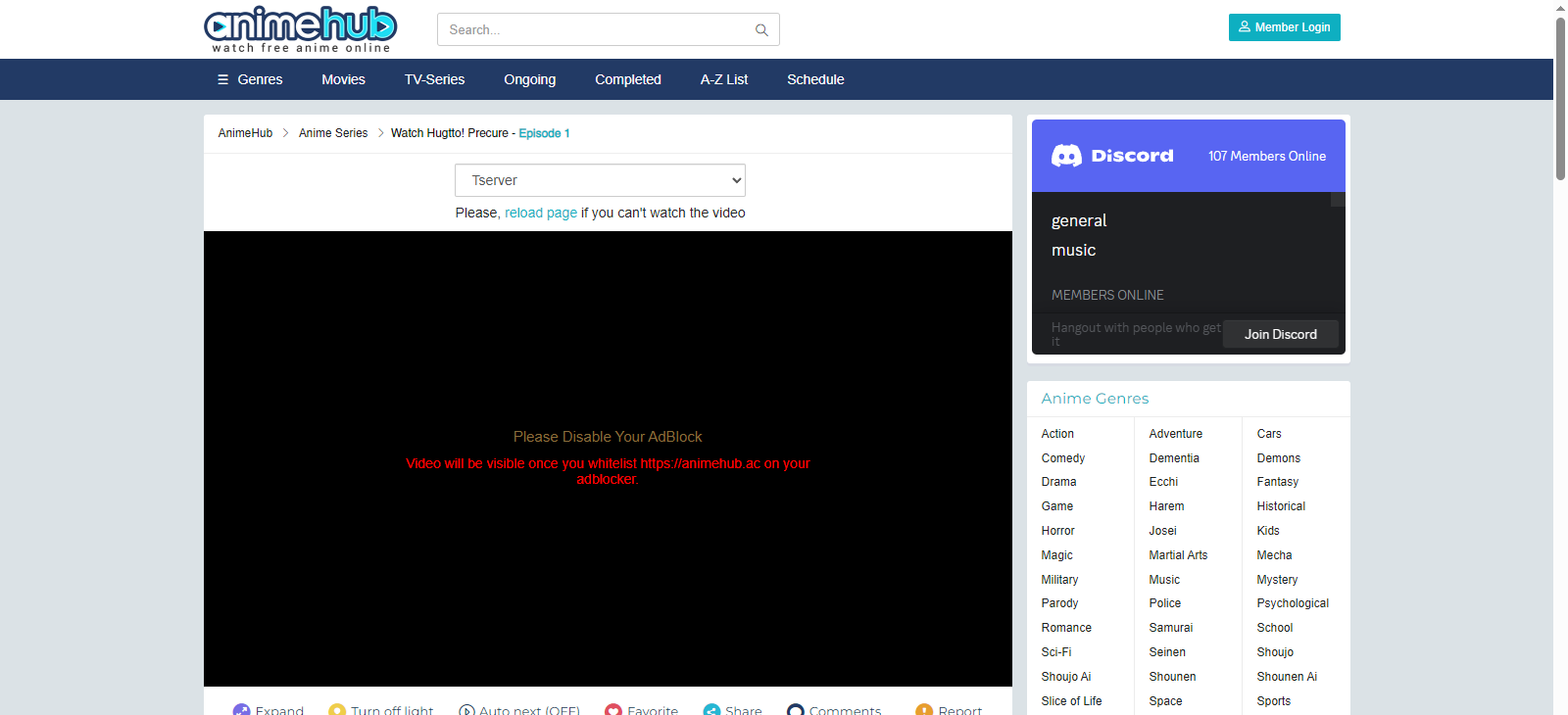Open the School genre
1568x715 pixels.
(x=1274, y=628)
